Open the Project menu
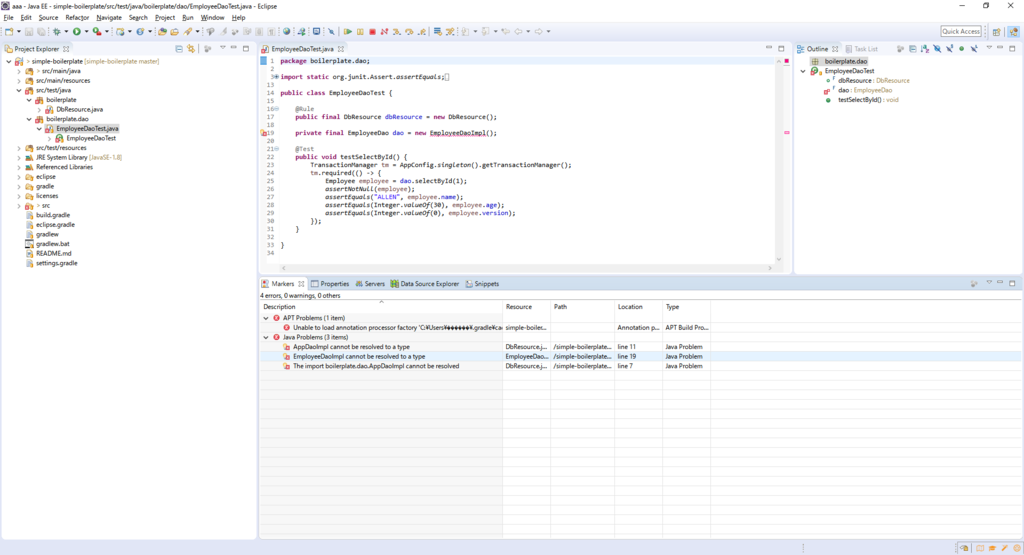Image resolution: width=1024 pixels, height=555 pixels. [x=165, y=18]
